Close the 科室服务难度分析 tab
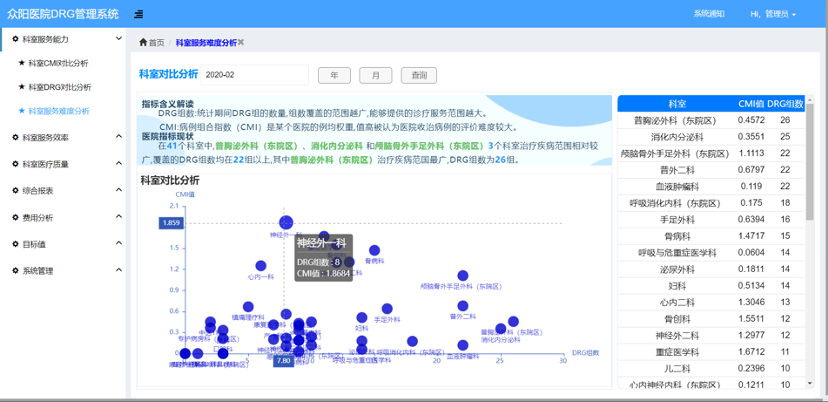828x402 pixels. pos(240,42)
